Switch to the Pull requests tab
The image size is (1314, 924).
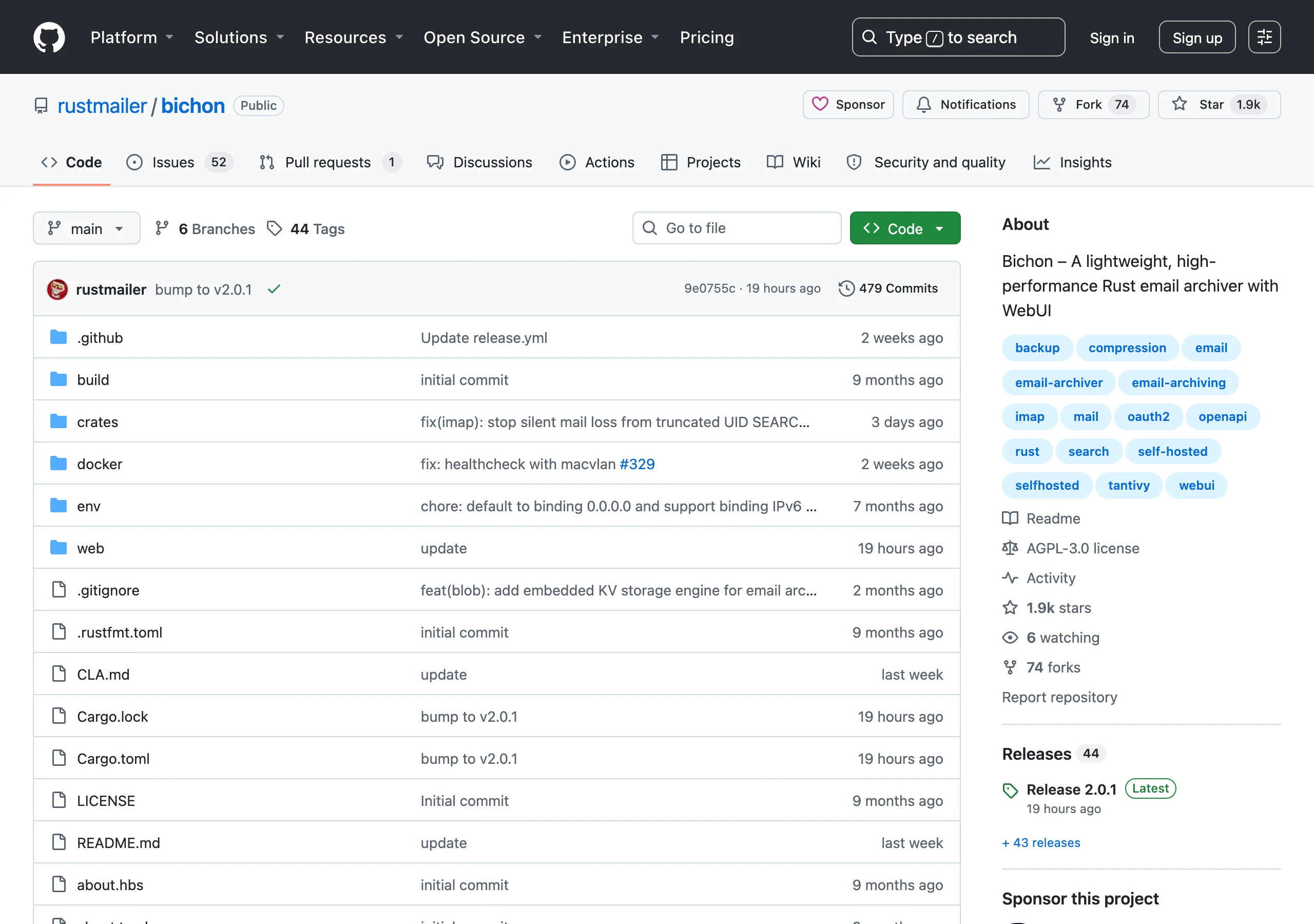pos(330,163)
